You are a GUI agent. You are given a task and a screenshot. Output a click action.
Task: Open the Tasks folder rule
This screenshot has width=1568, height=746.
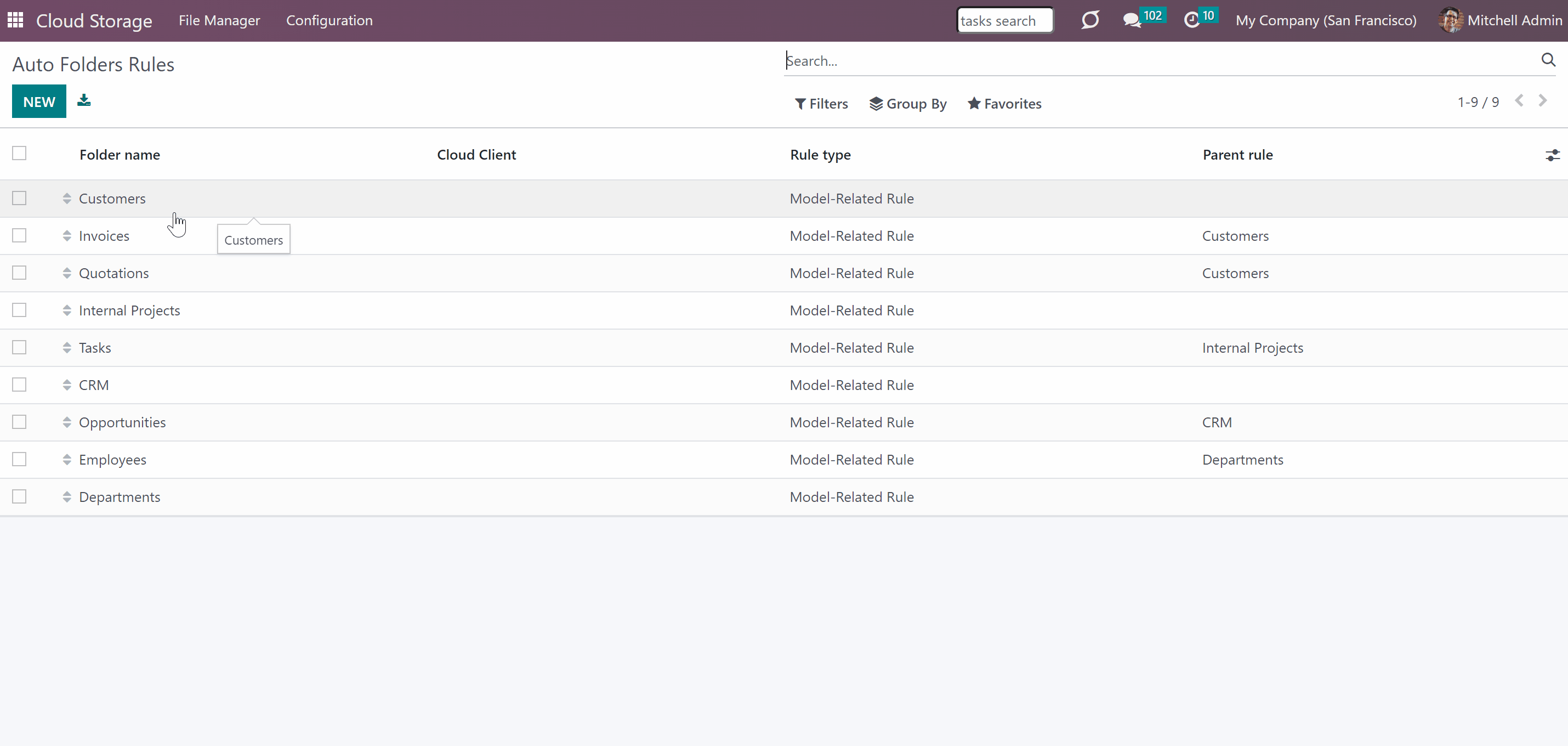[95, 348]
